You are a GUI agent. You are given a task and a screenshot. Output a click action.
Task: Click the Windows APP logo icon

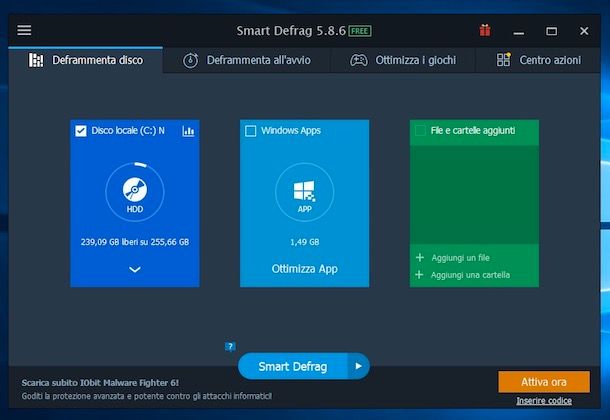click(x=304, y=191)
